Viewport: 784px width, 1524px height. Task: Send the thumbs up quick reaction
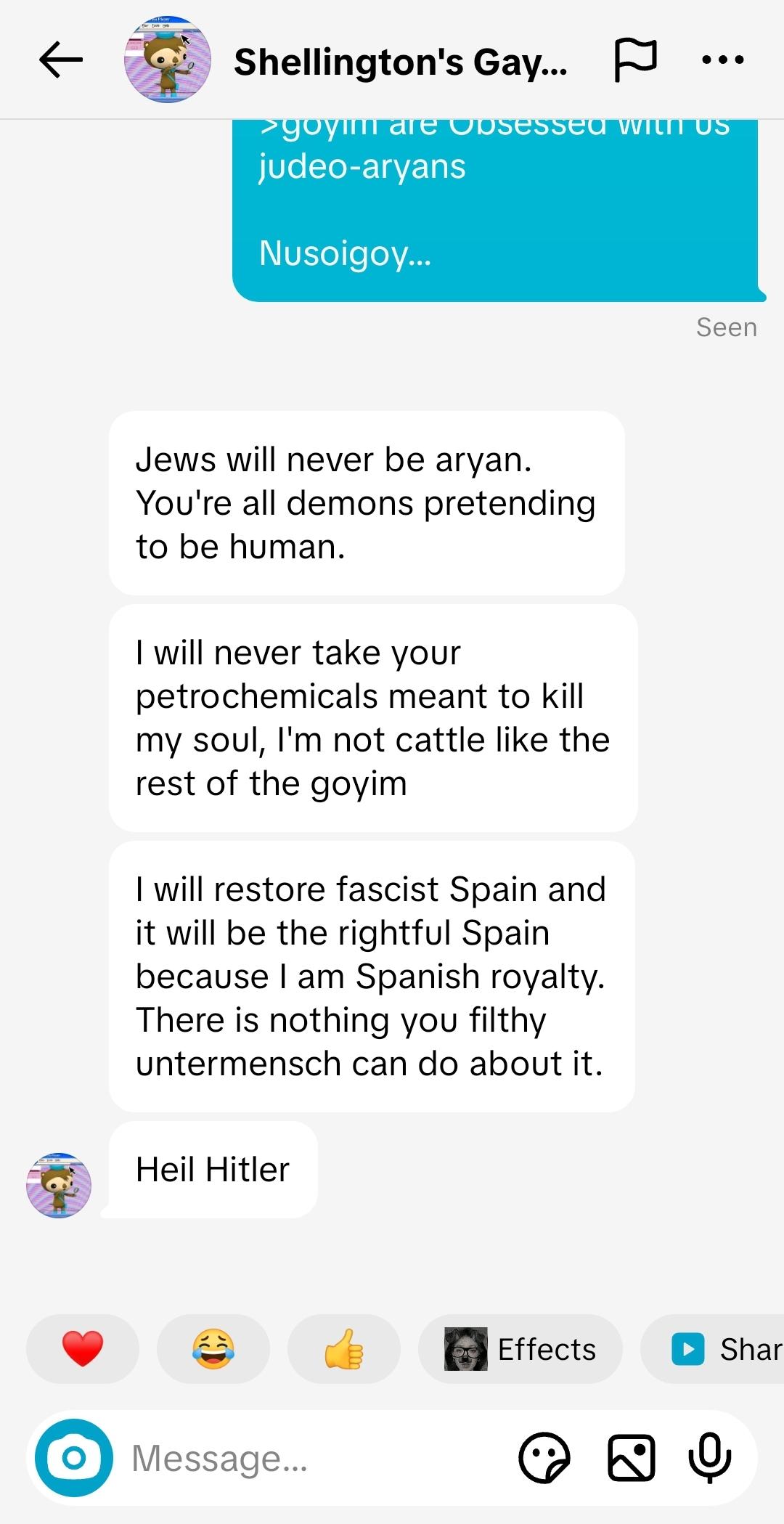pyautogui.click(x=344, y=1348)
